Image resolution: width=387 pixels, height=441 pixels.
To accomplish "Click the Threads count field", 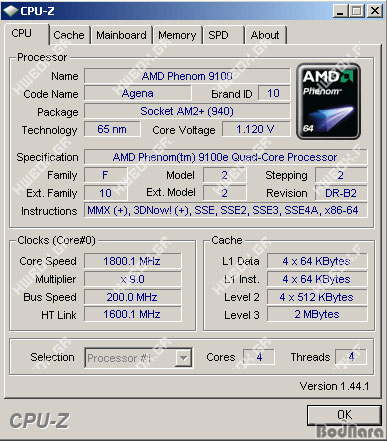I will coord(351,357).
